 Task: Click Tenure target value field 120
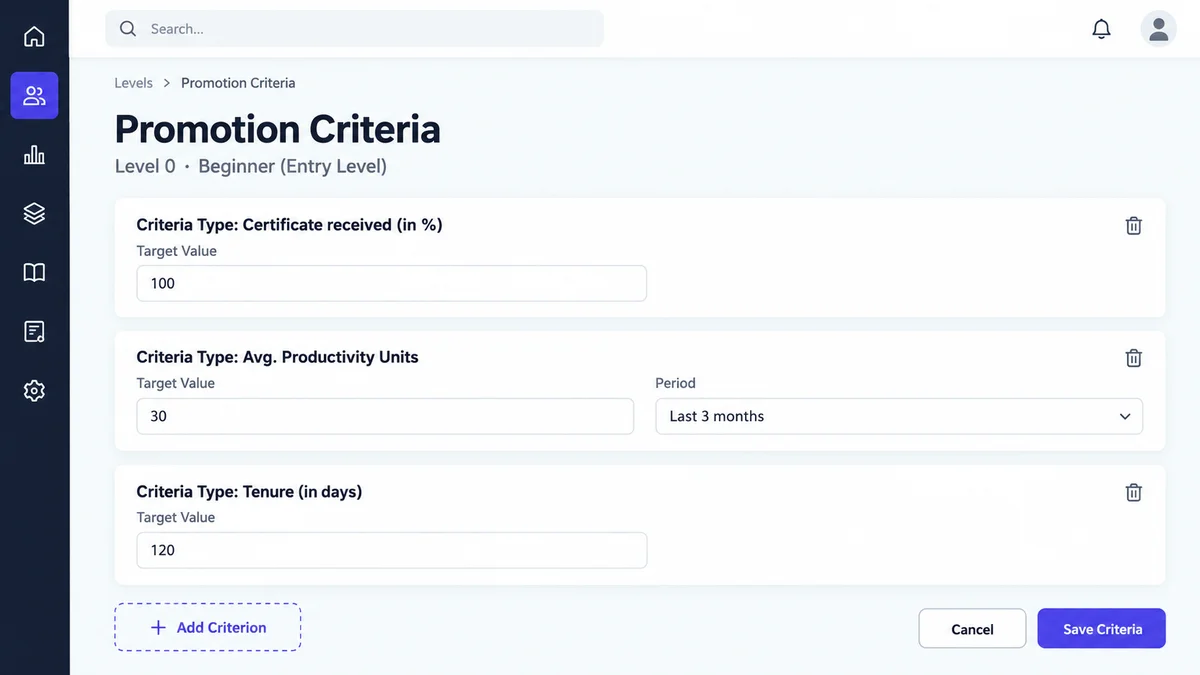[x=391, y=550]
